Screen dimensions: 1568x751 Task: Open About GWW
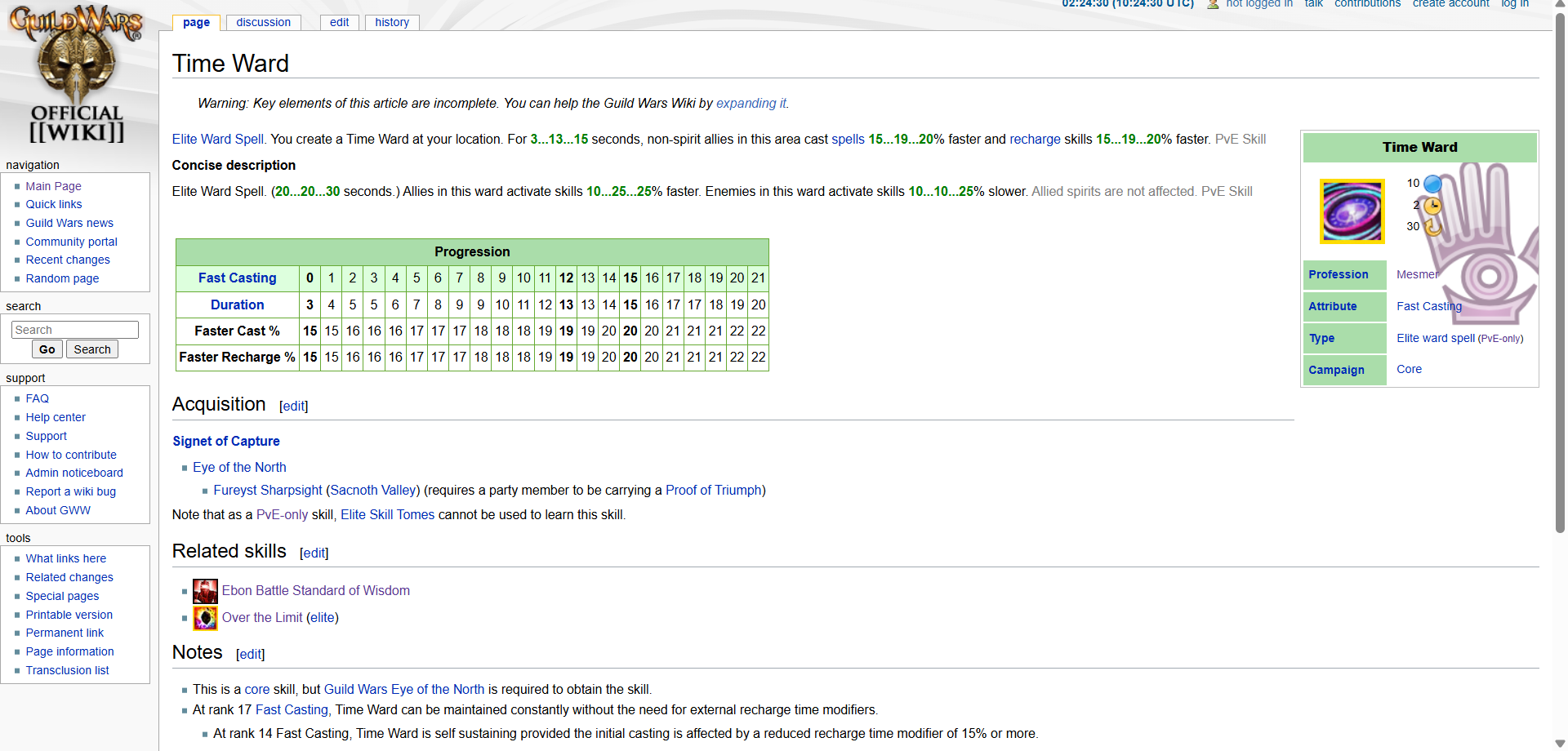tap(58, 510)
